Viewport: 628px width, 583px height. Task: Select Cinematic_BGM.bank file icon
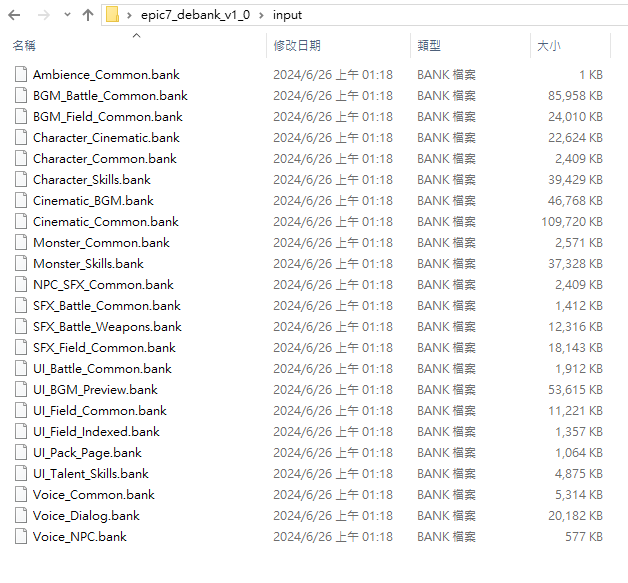pyautogui.click(x=21, y=201)
